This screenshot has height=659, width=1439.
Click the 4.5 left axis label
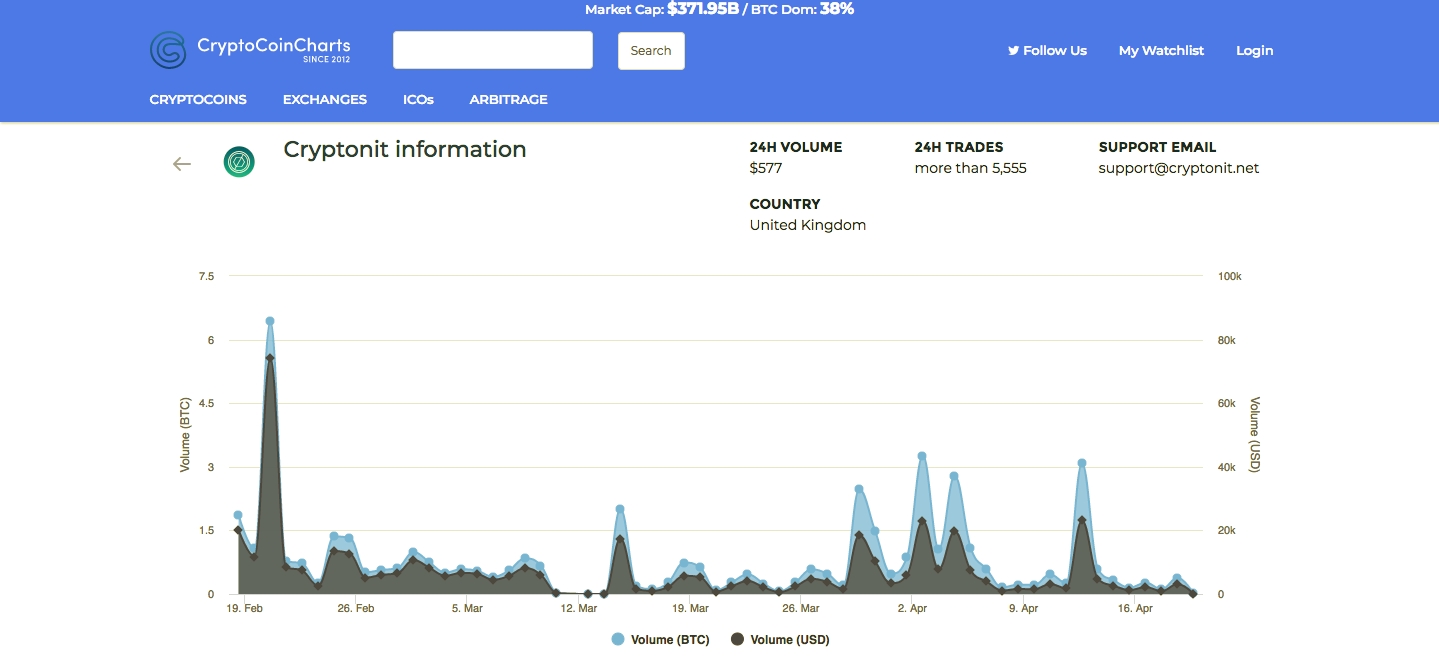coord(206,403)
